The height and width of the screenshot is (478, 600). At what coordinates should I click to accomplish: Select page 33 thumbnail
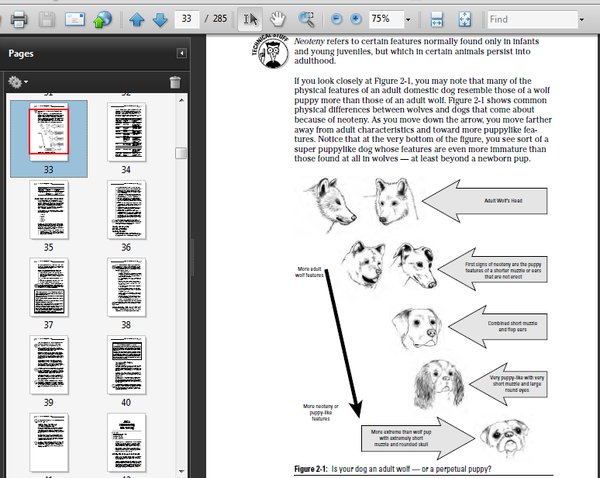click(49, 131)
